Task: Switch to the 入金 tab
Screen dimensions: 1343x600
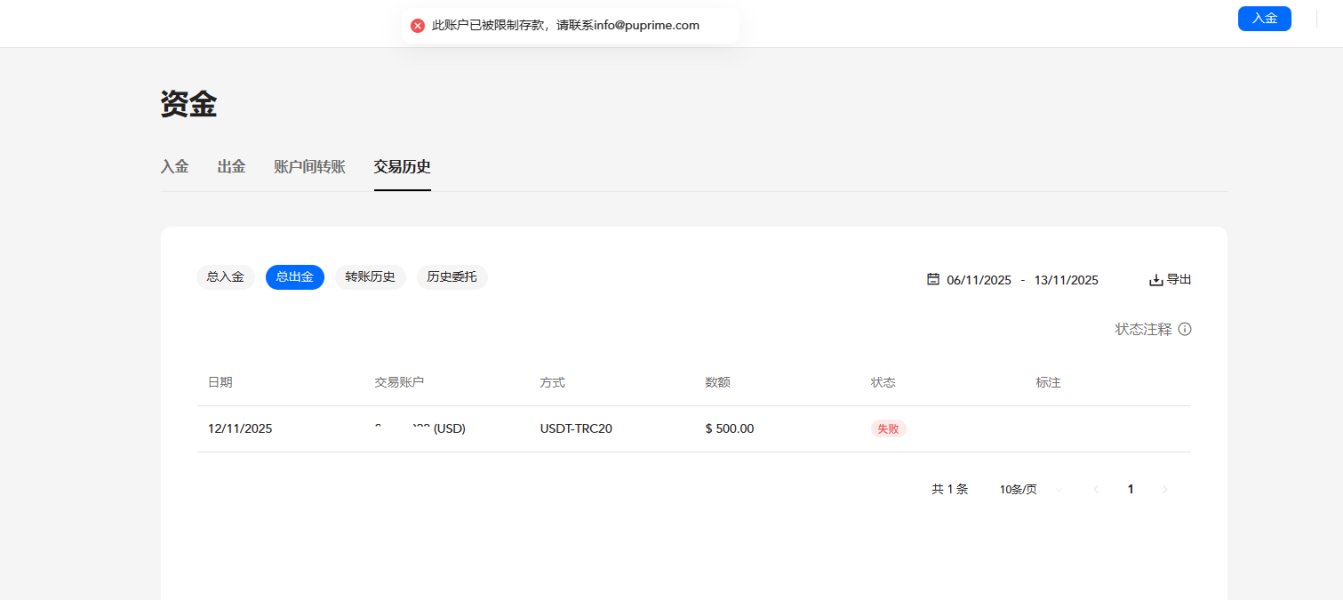Action: 175,167
